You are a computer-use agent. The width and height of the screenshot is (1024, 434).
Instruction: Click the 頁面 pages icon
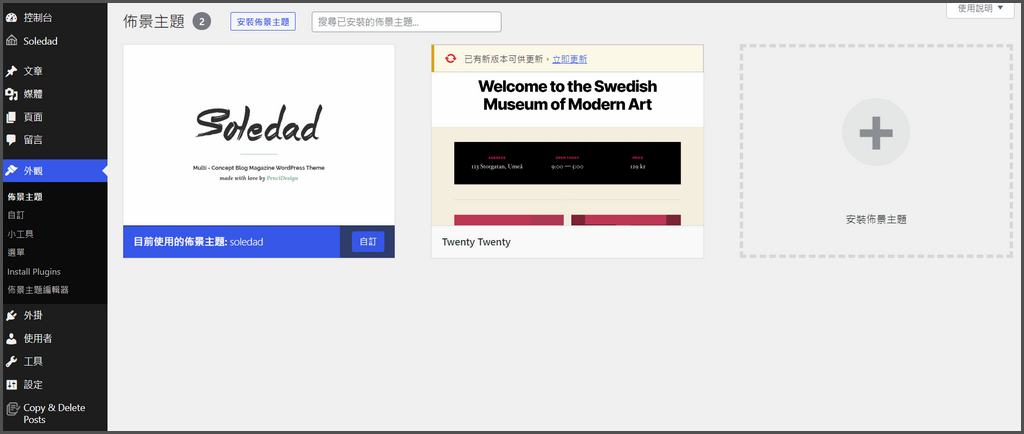pos(11,117)
